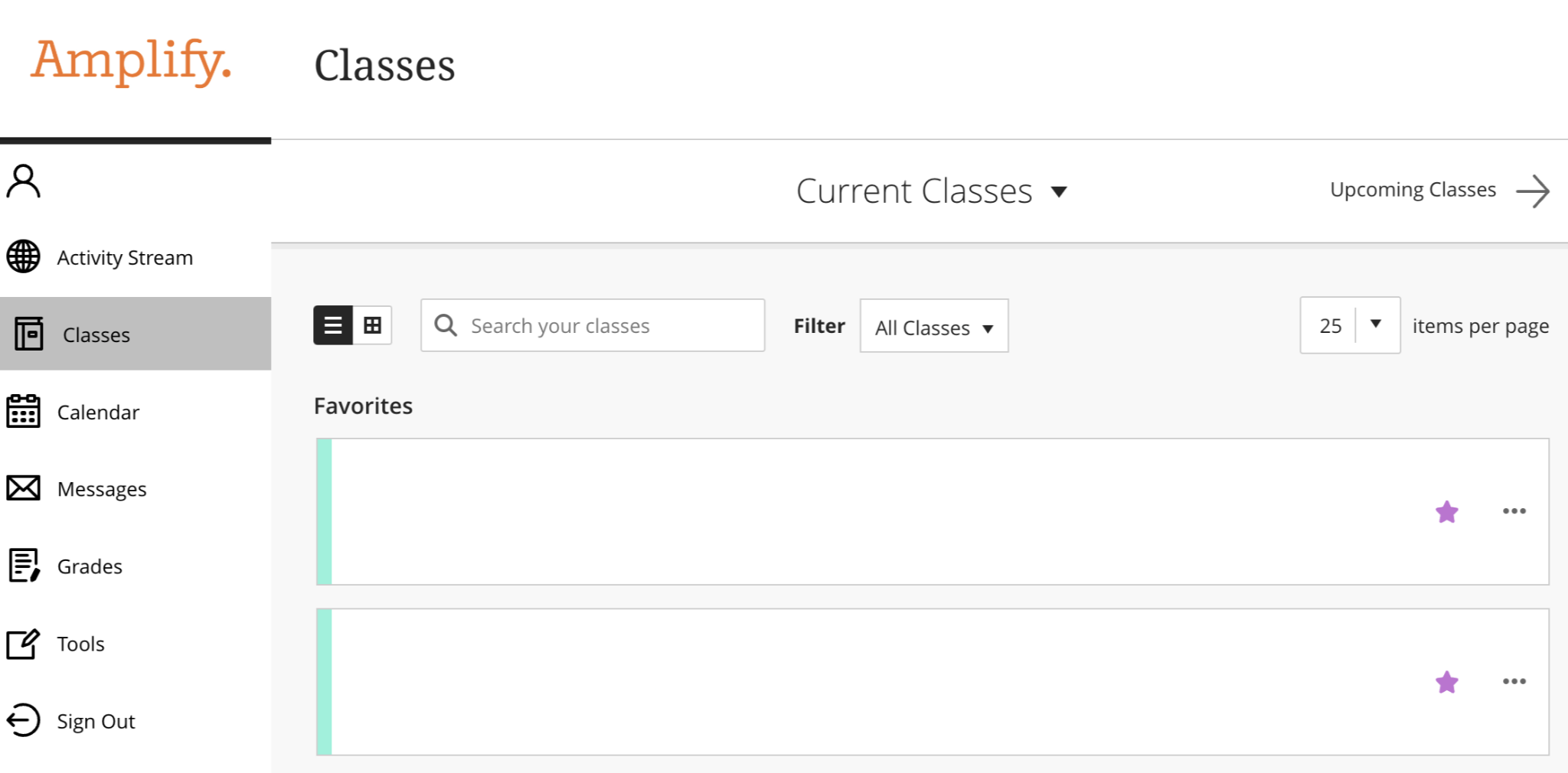
Task: Open the user profile icon
Action: [x=24, y=181]
